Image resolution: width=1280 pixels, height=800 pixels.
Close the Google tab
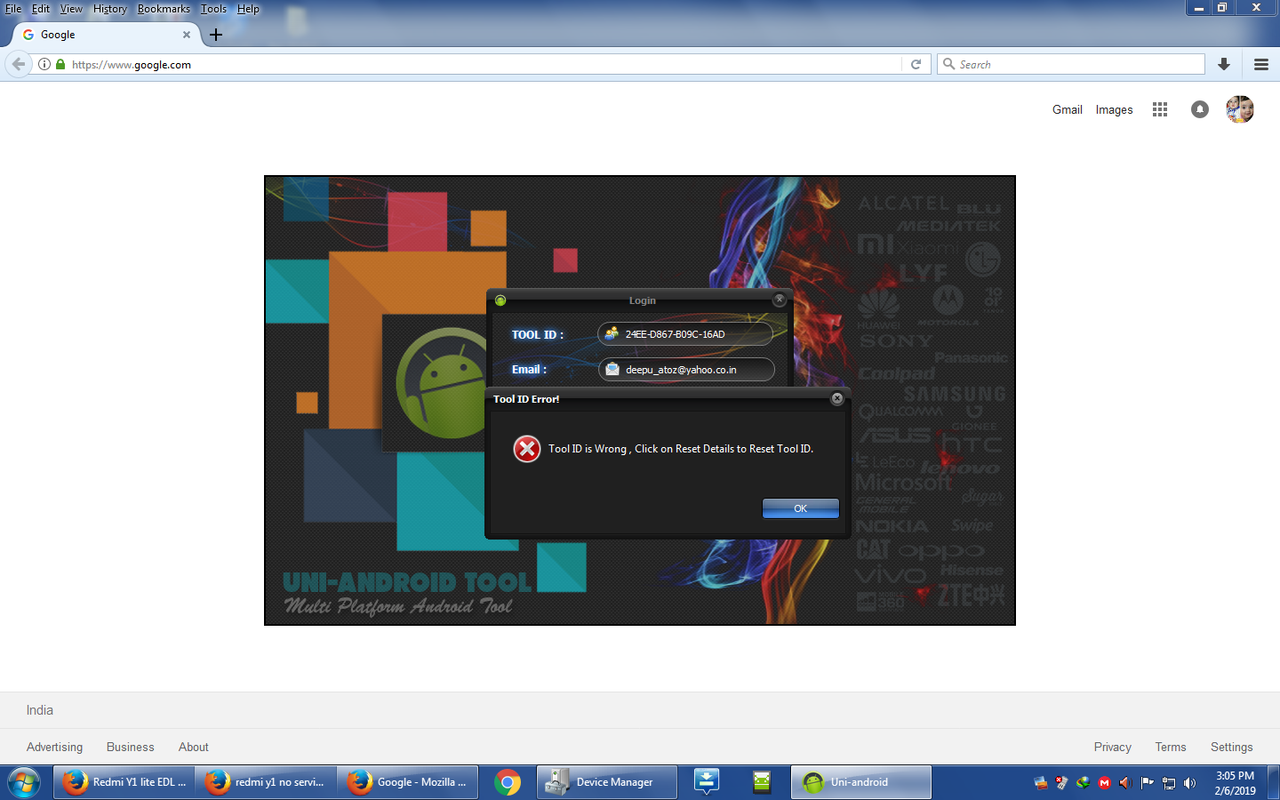pos(186,35)
